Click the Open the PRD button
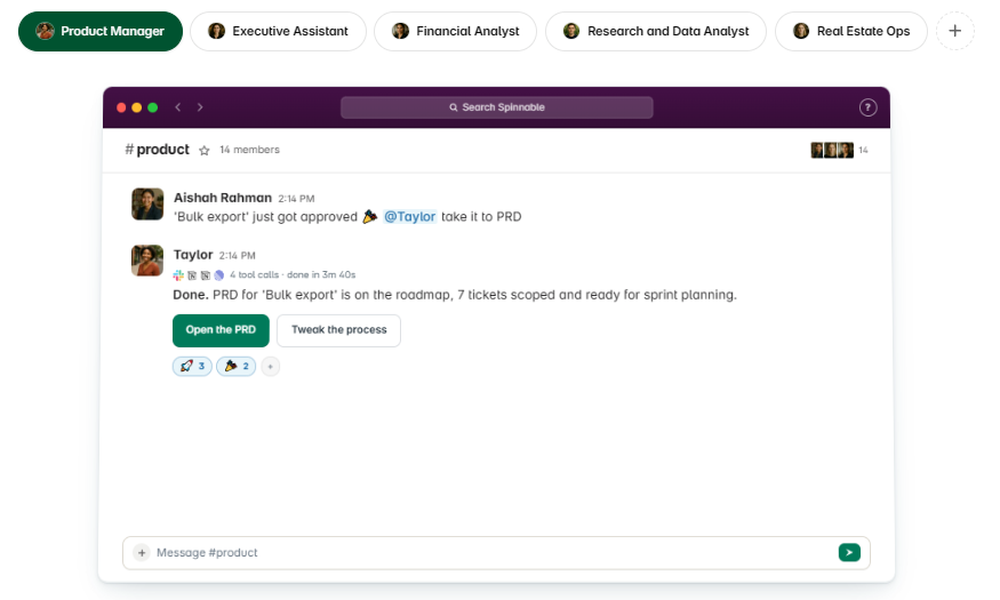This screenshot has width=1000, height=600. 221,330
